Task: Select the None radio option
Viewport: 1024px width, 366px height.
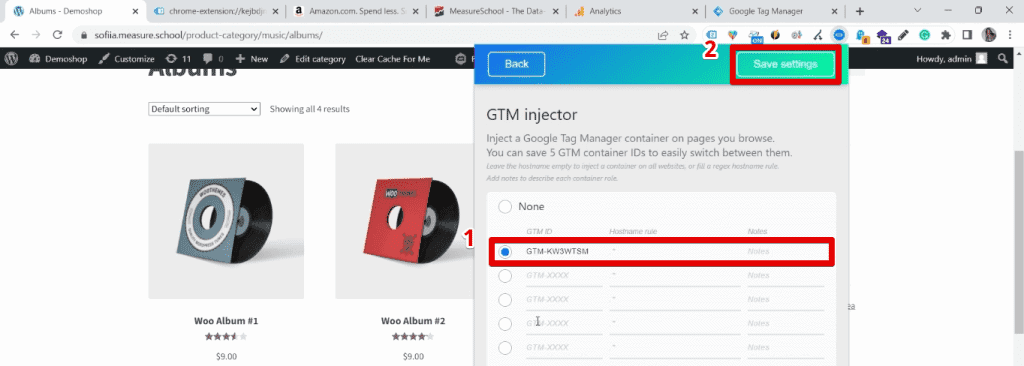Action: [x=505, y=207]
